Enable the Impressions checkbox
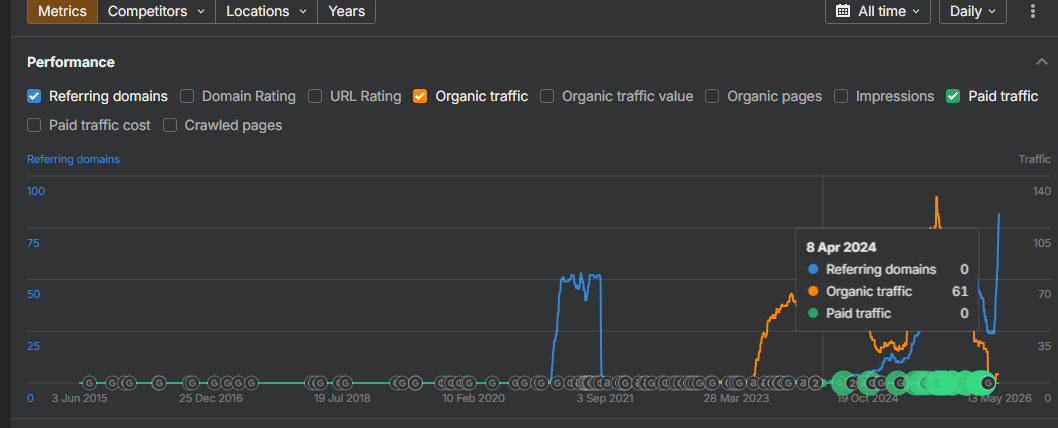Screen dimensions: 1058x428 841,96
